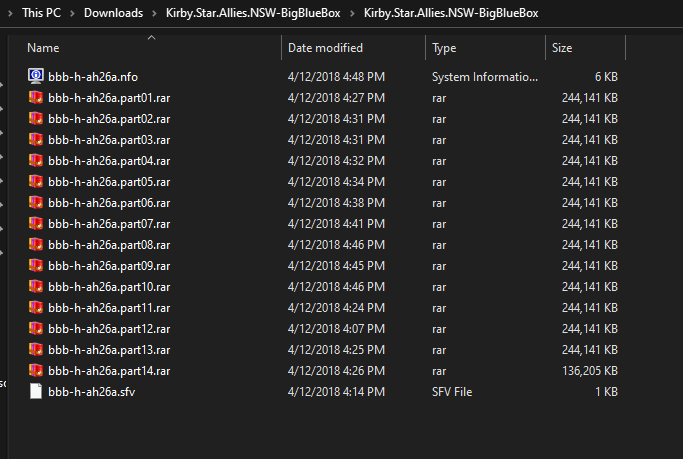Select file name bbb-h-ah26a.part14.rar

[109, 371]
